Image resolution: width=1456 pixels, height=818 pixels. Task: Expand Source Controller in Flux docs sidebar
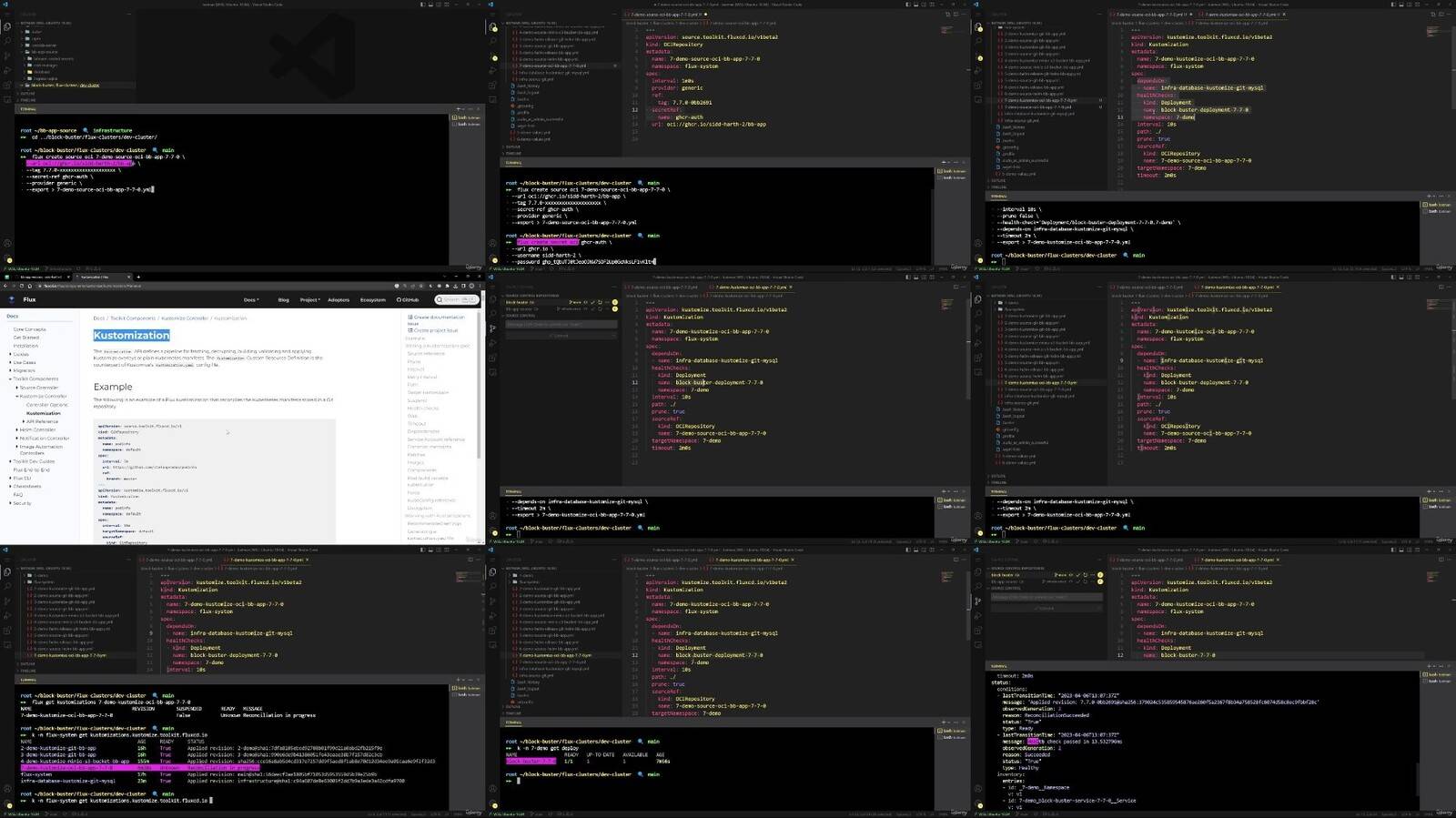(16, 388)
